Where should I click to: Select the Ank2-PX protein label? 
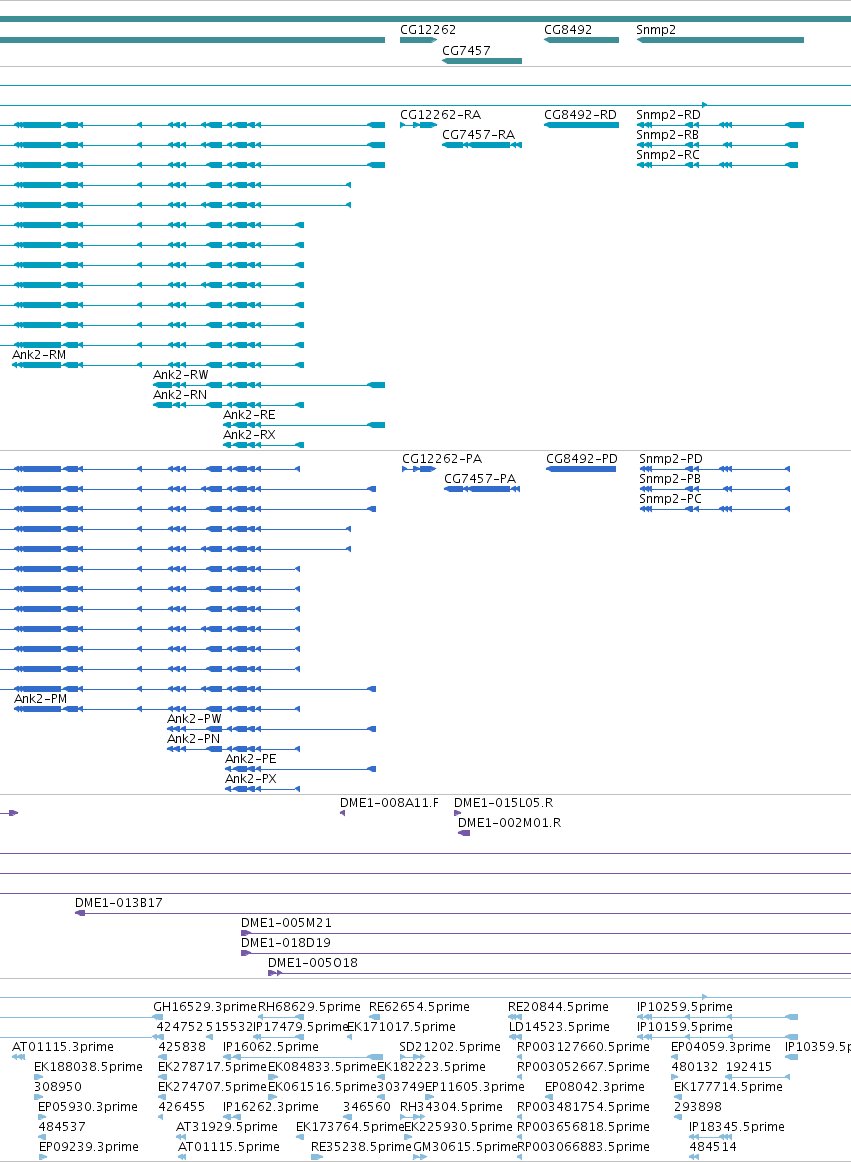pos(251,779)
